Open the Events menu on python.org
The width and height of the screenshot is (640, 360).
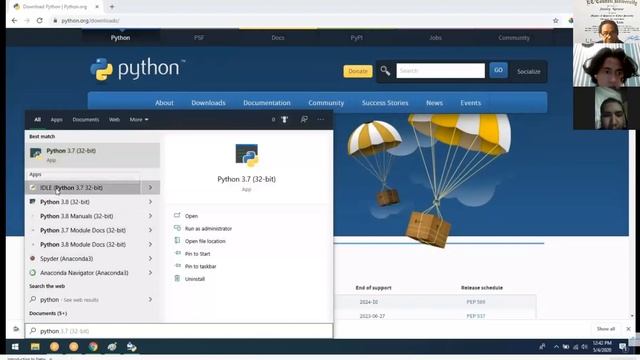coord(471,103)
